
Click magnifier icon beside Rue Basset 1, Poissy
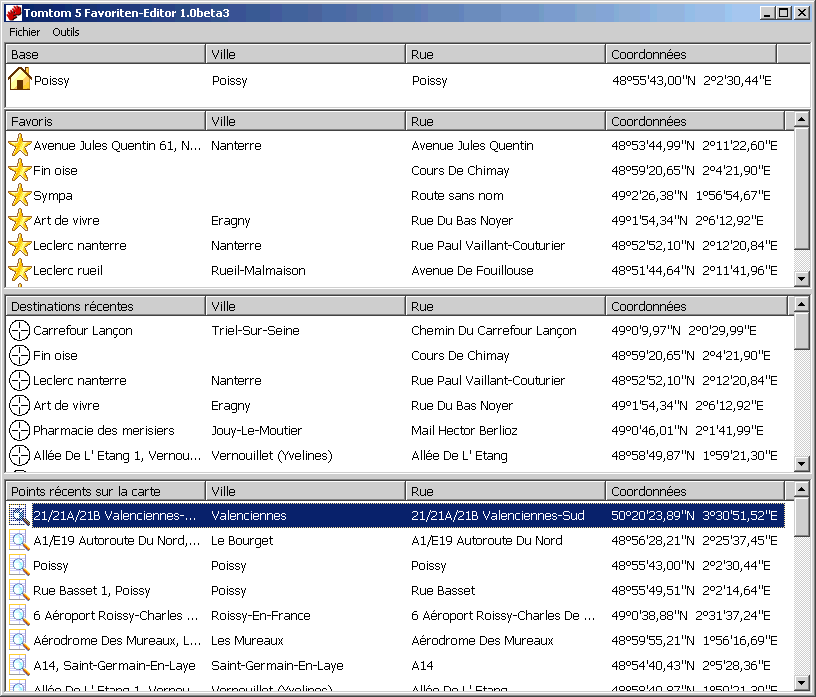tap(20, 591)
